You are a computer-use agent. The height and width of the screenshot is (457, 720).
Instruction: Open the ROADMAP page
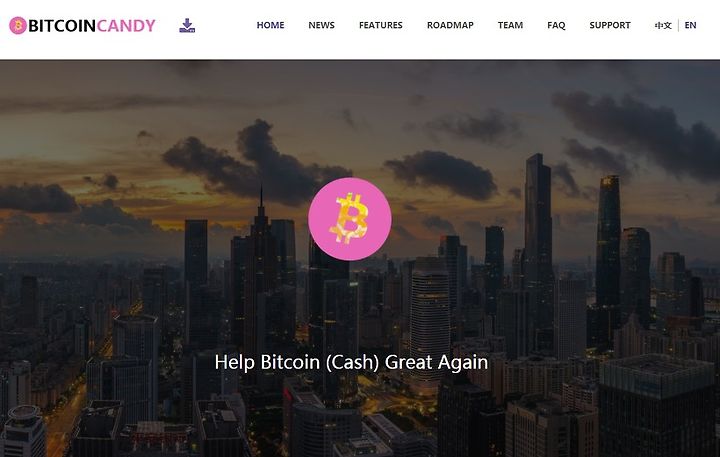tap(450, 25)
